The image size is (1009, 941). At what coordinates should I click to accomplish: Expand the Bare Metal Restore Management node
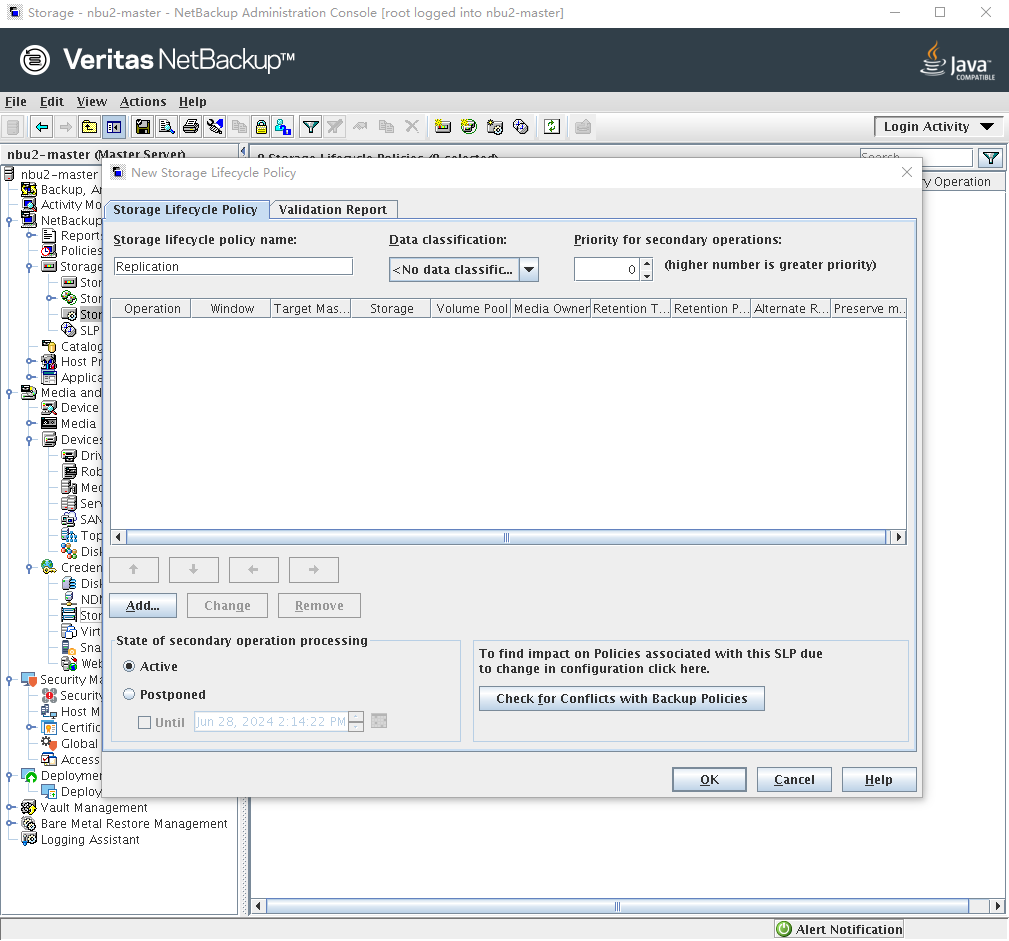pyautogui.click(x=10, y=824)
